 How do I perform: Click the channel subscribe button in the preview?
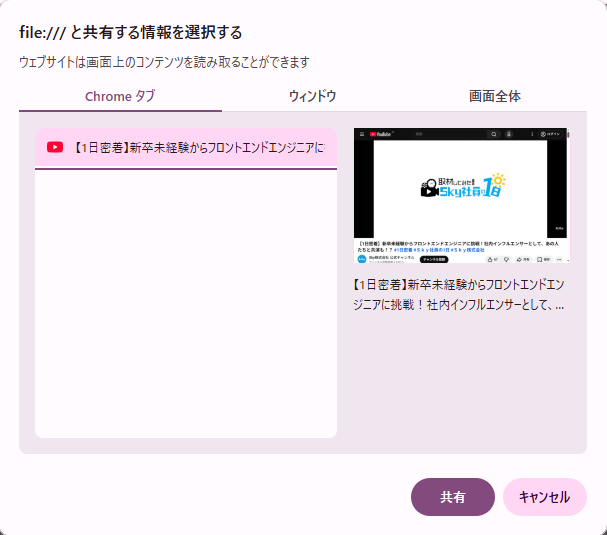coord(433,258)
